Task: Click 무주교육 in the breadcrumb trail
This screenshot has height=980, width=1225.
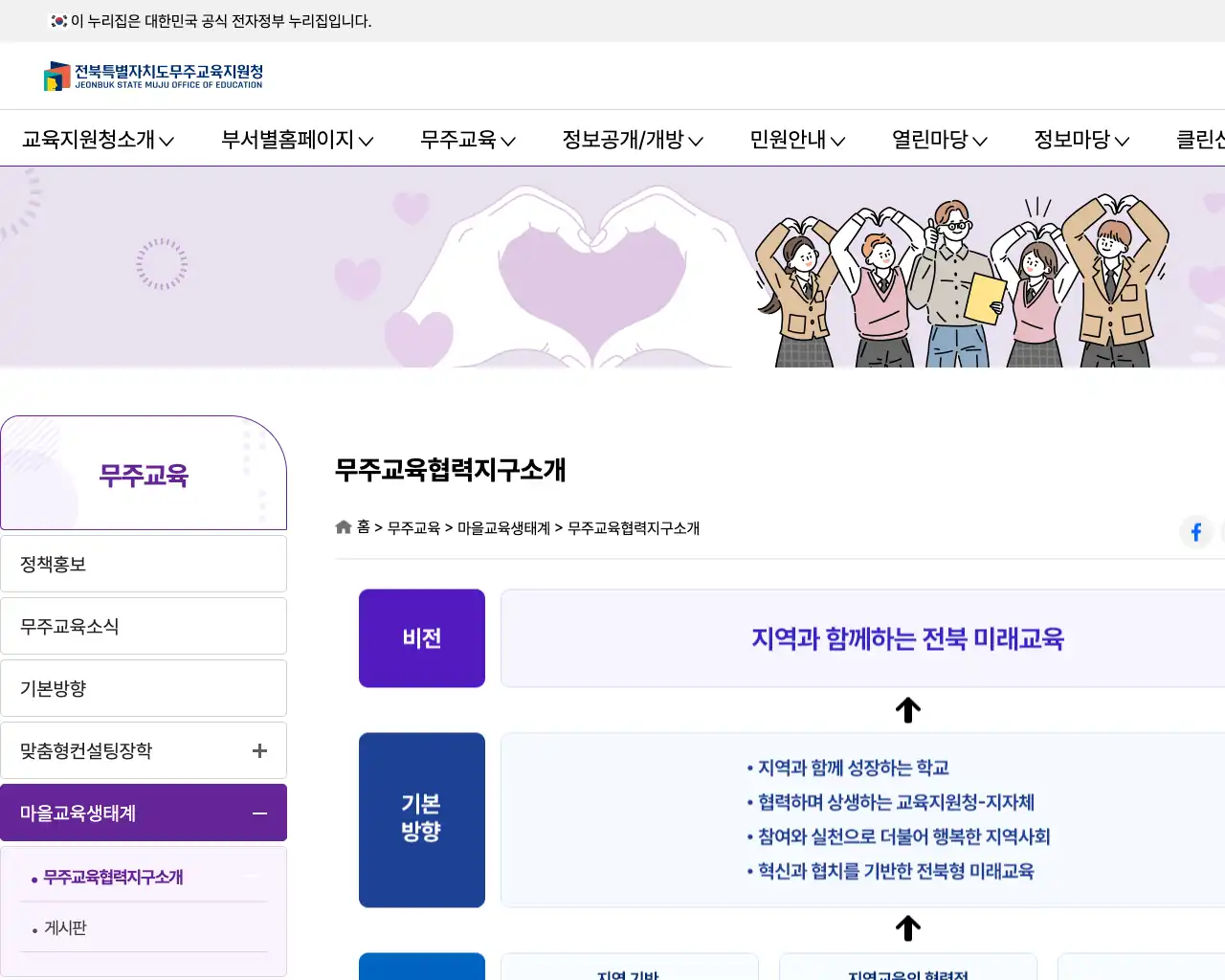Action: [414, 527]
